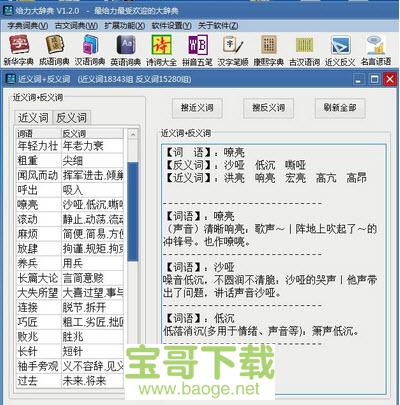
Task: Select the 过去 row
Action: 70,381
